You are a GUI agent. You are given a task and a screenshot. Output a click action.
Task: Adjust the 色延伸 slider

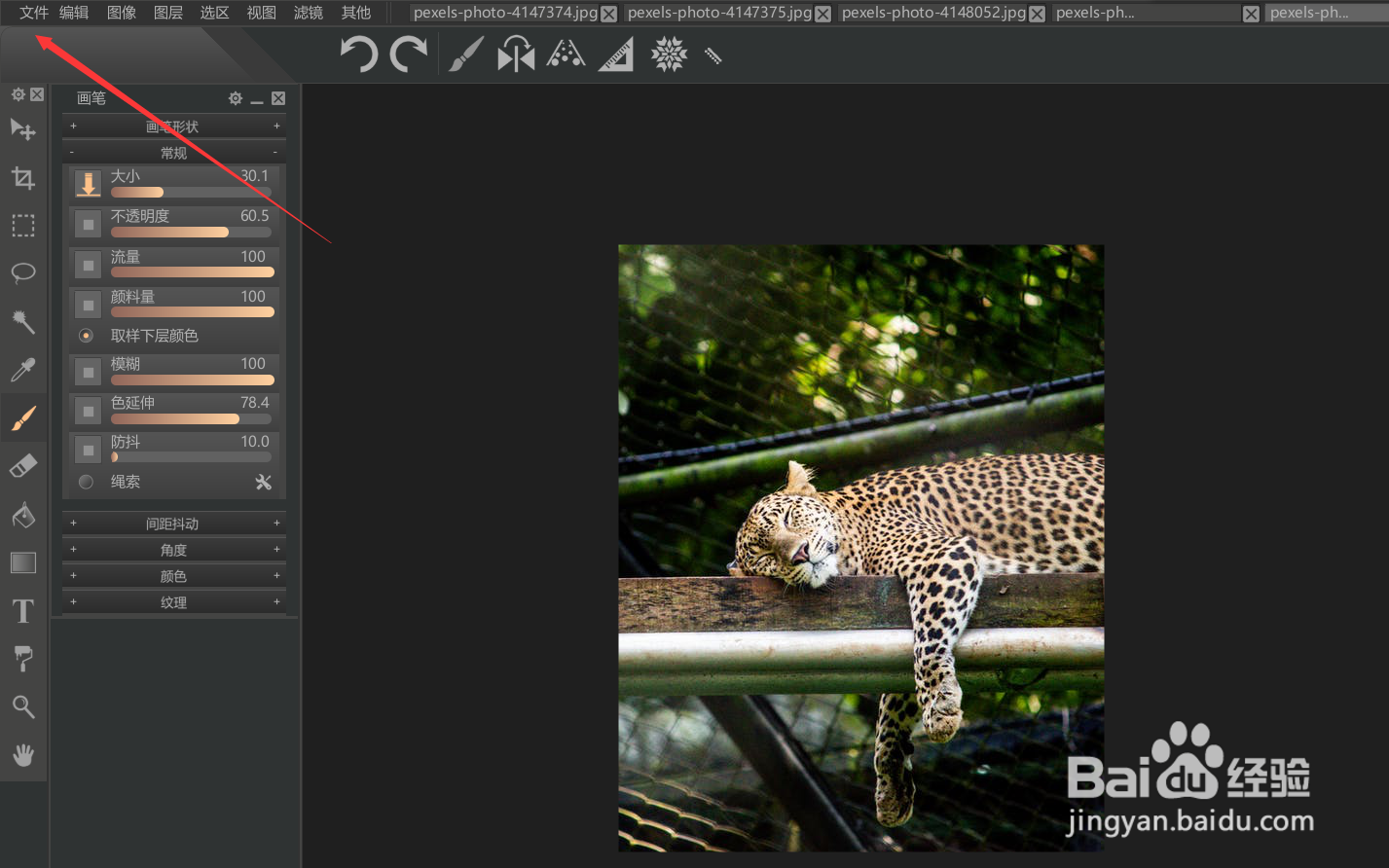point(191,419)
